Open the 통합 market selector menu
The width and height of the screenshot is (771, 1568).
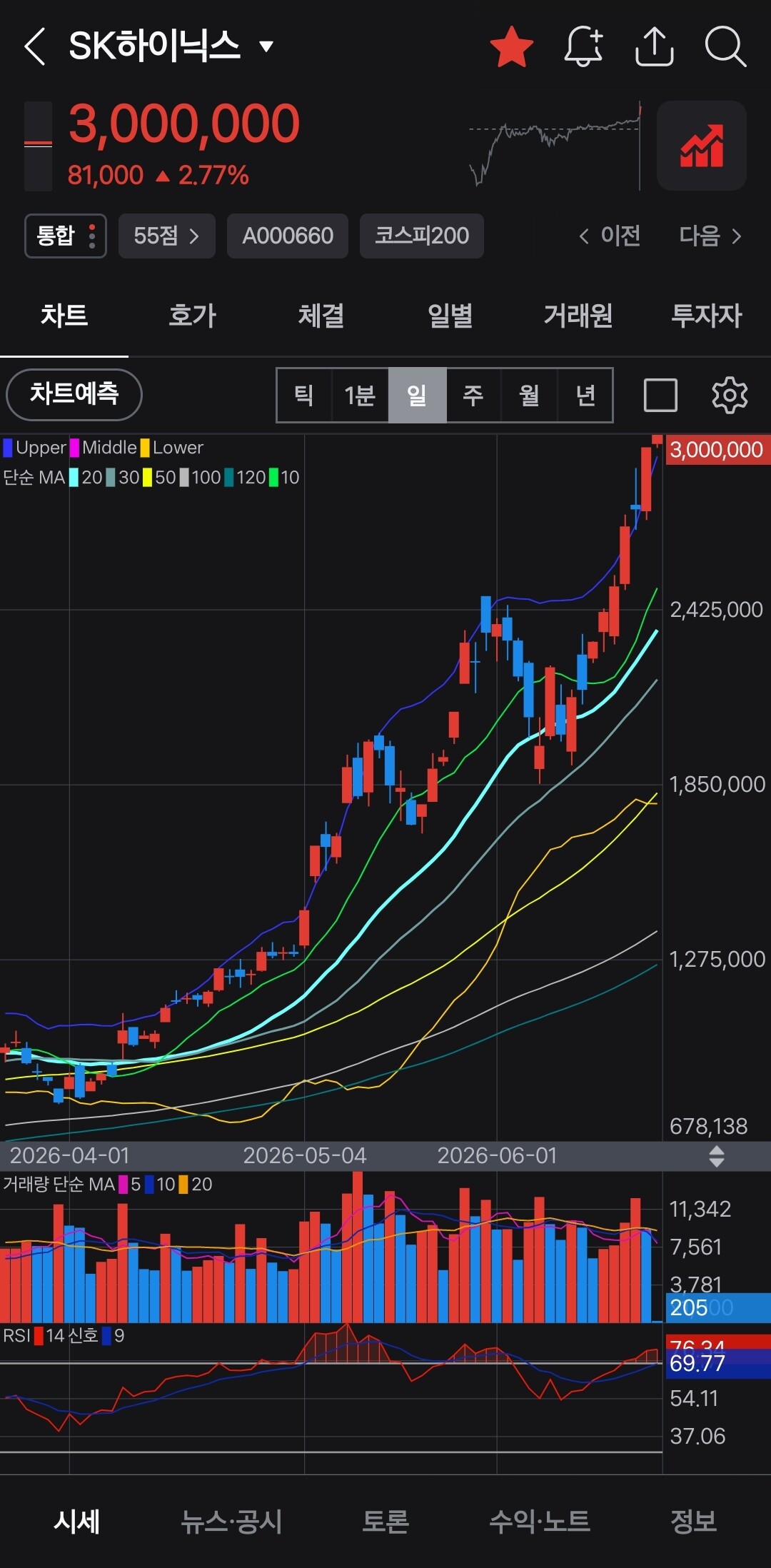tap(66, 236)
